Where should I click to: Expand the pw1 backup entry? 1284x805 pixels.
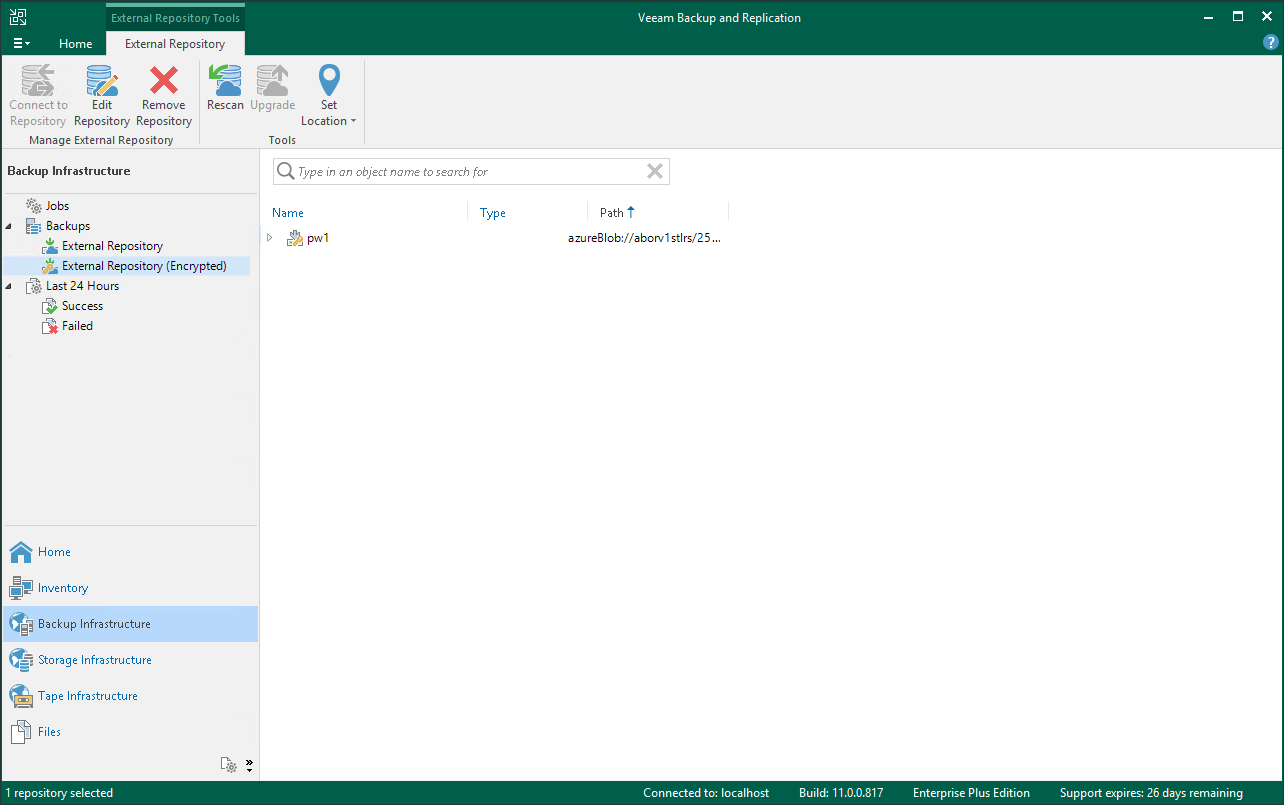(x=269, y=238)
